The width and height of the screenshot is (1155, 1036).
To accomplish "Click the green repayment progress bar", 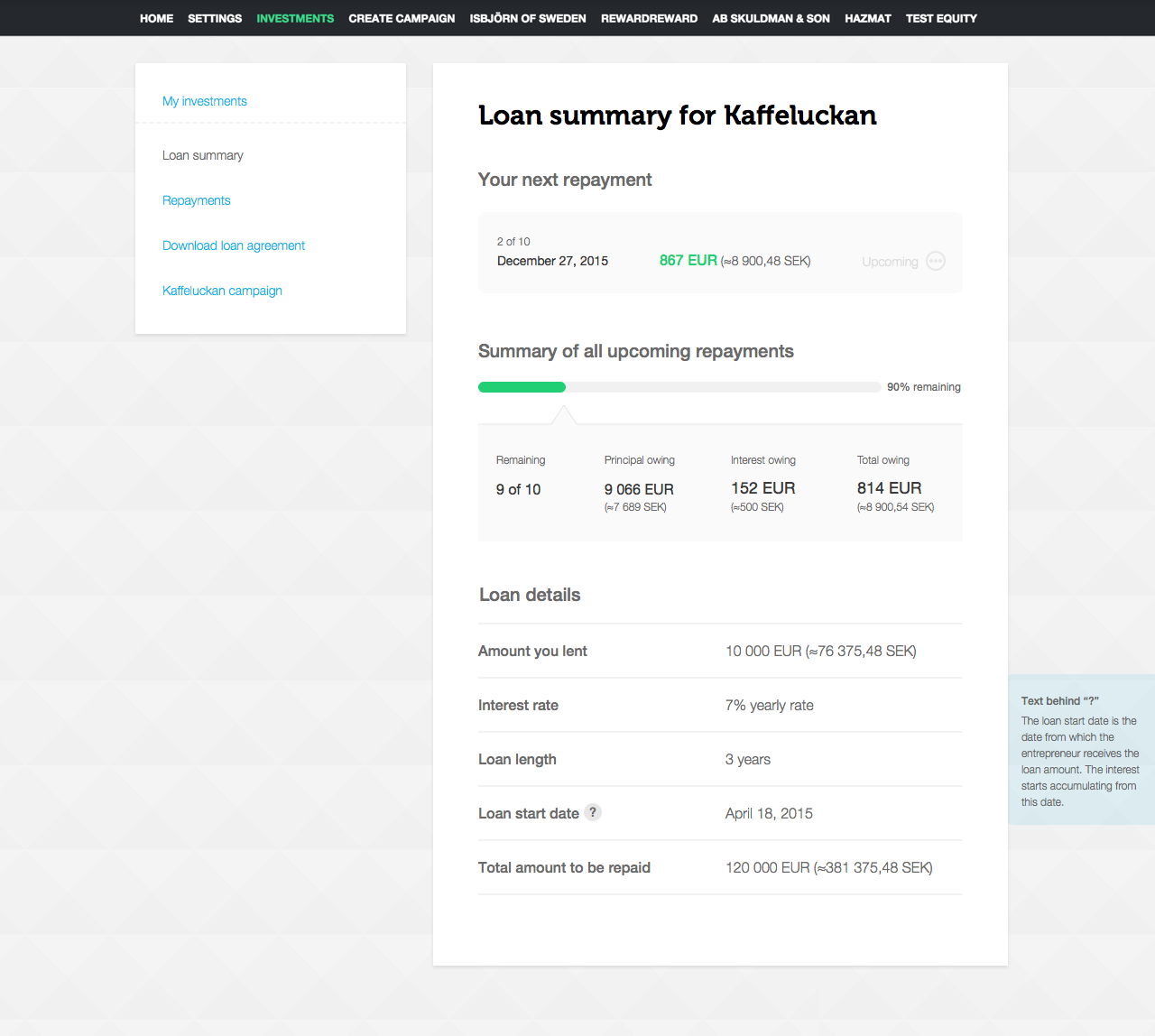I will 522,387.
